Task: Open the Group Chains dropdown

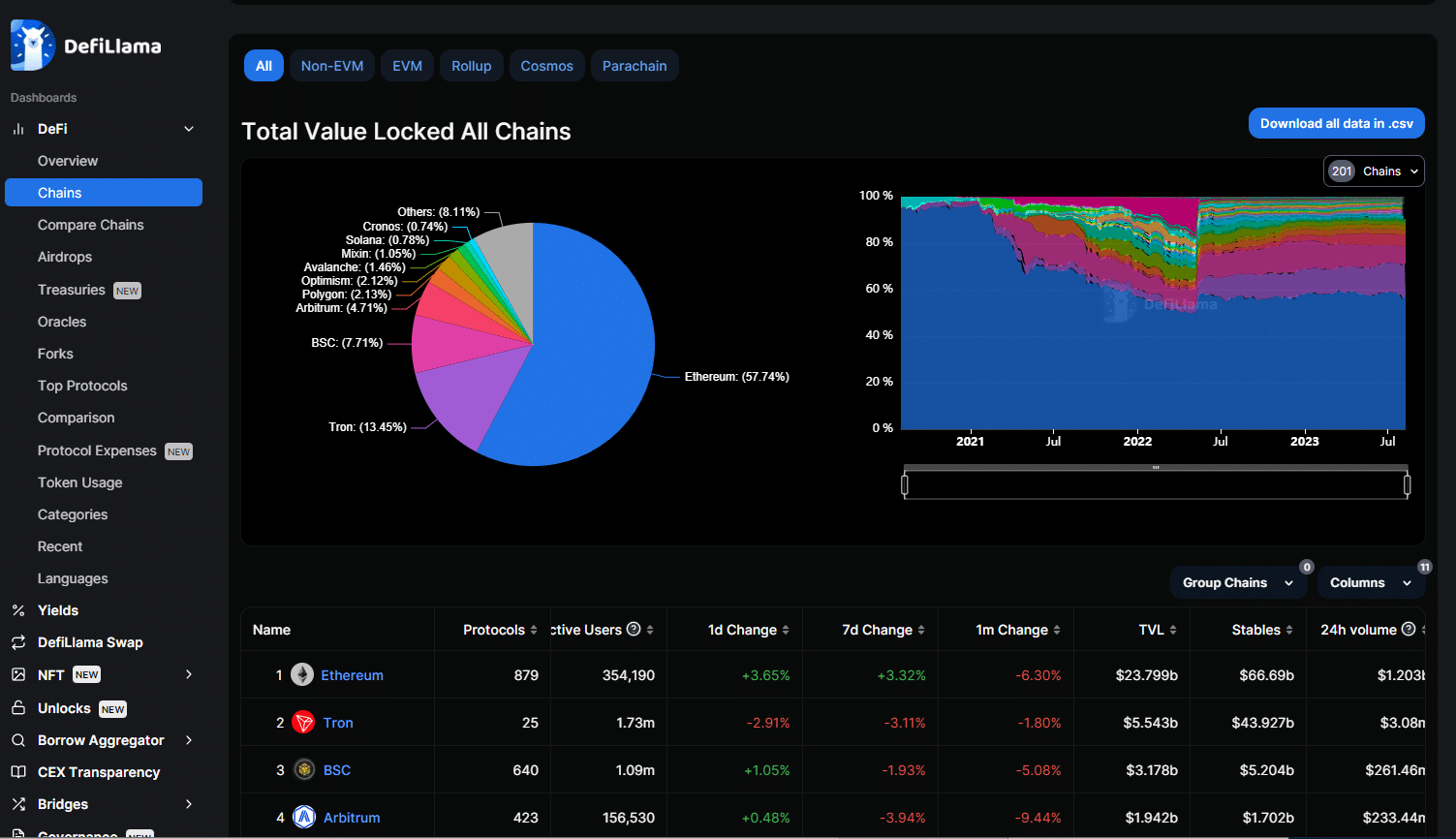Action: 1238,582
